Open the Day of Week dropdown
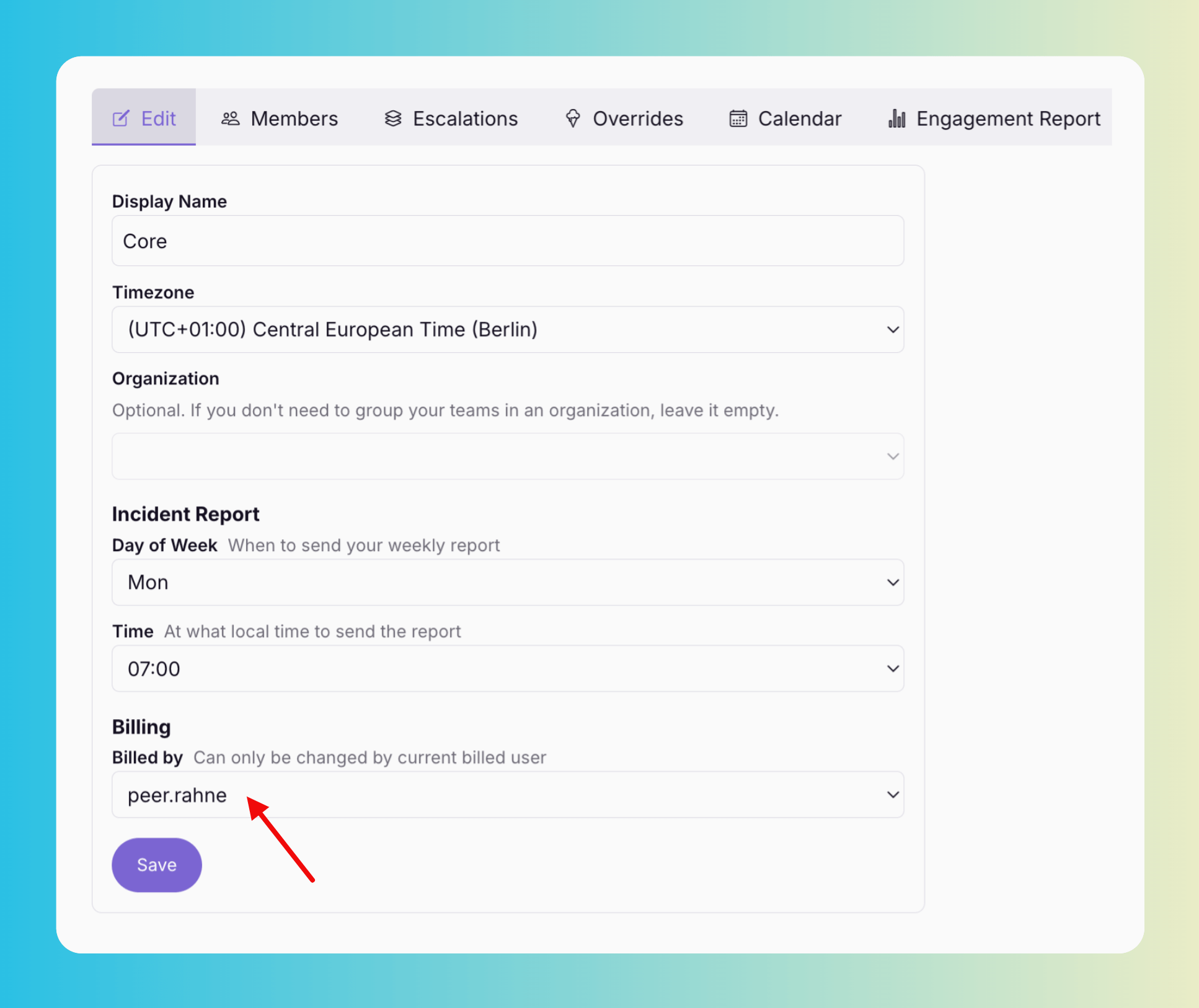 tap(507, 582)
